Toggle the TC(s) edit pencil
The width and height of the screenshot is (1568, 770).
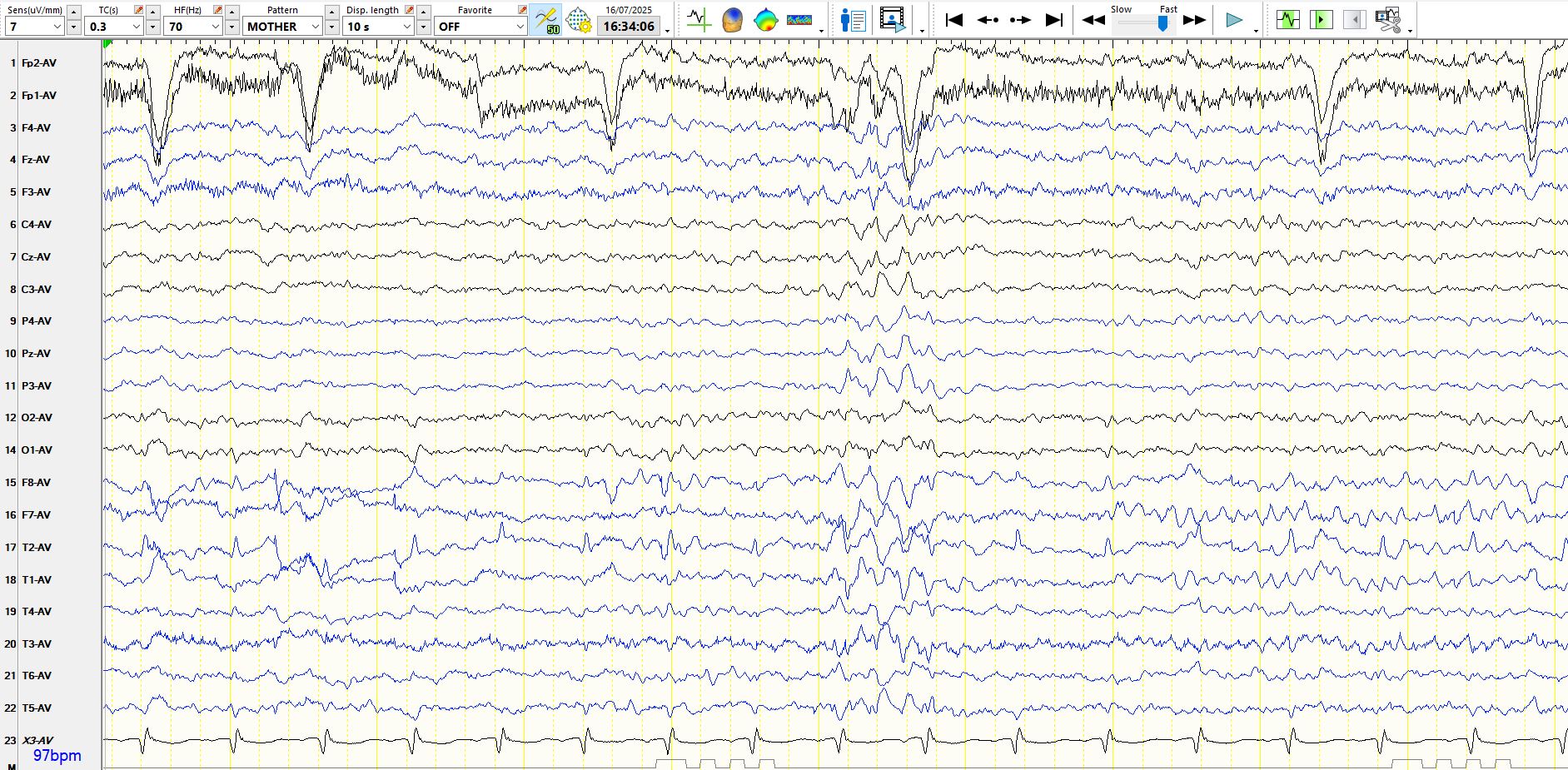(138, 10)
